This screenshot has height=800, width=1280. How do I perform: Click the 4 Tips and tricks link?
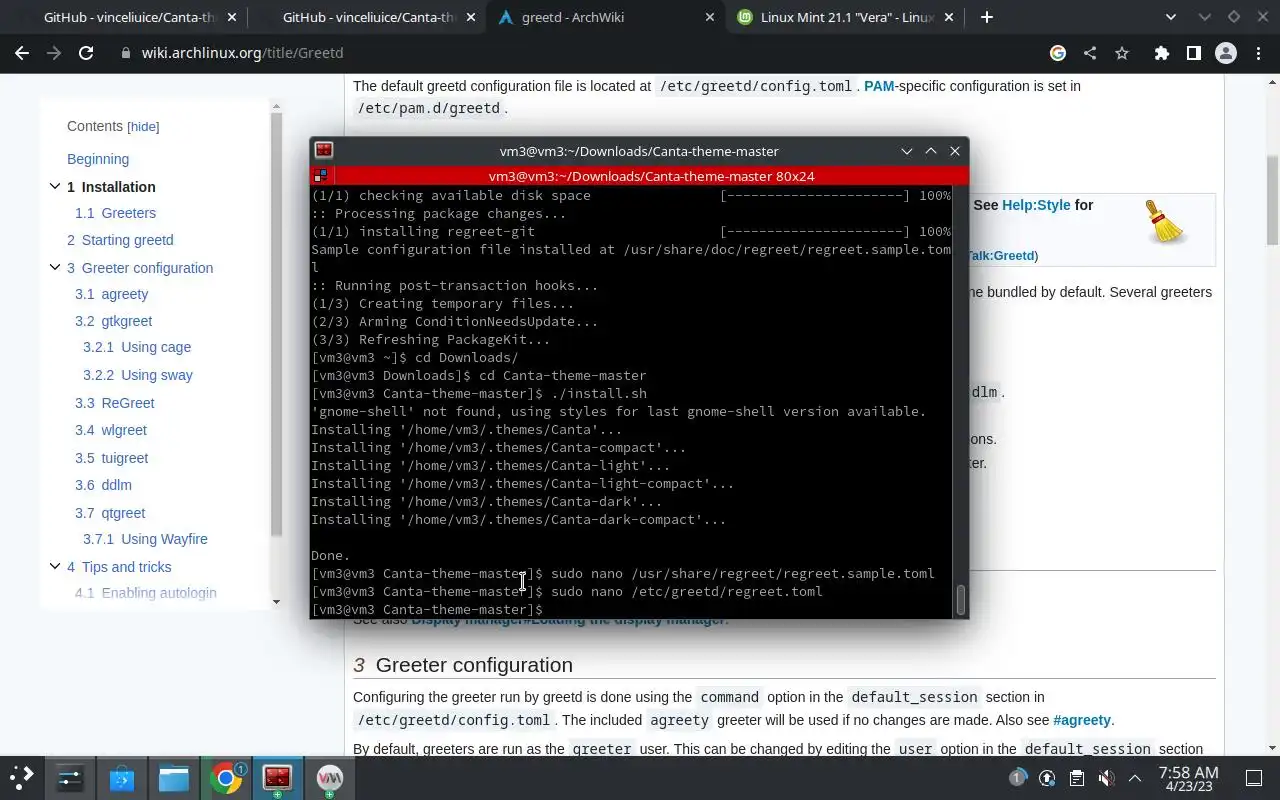pos(119,567)
